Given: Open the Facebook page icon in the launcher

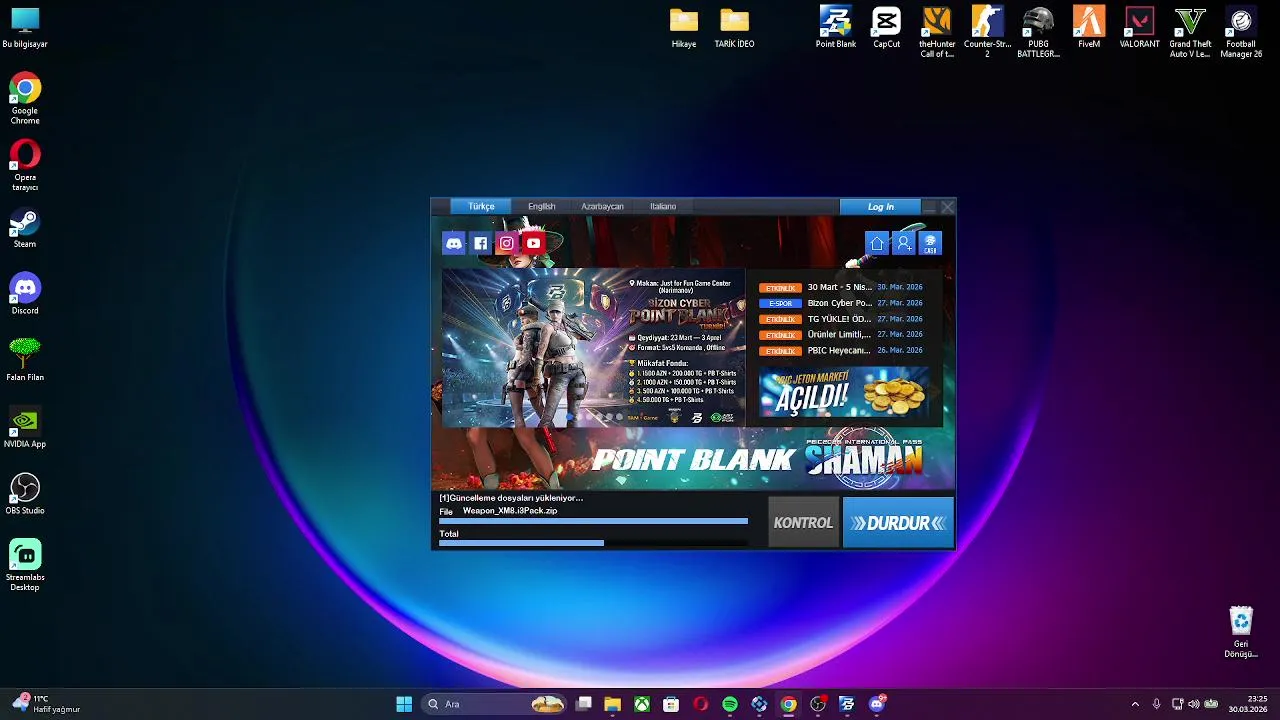Looking at the screenshot, I should (x=481, y=243).
